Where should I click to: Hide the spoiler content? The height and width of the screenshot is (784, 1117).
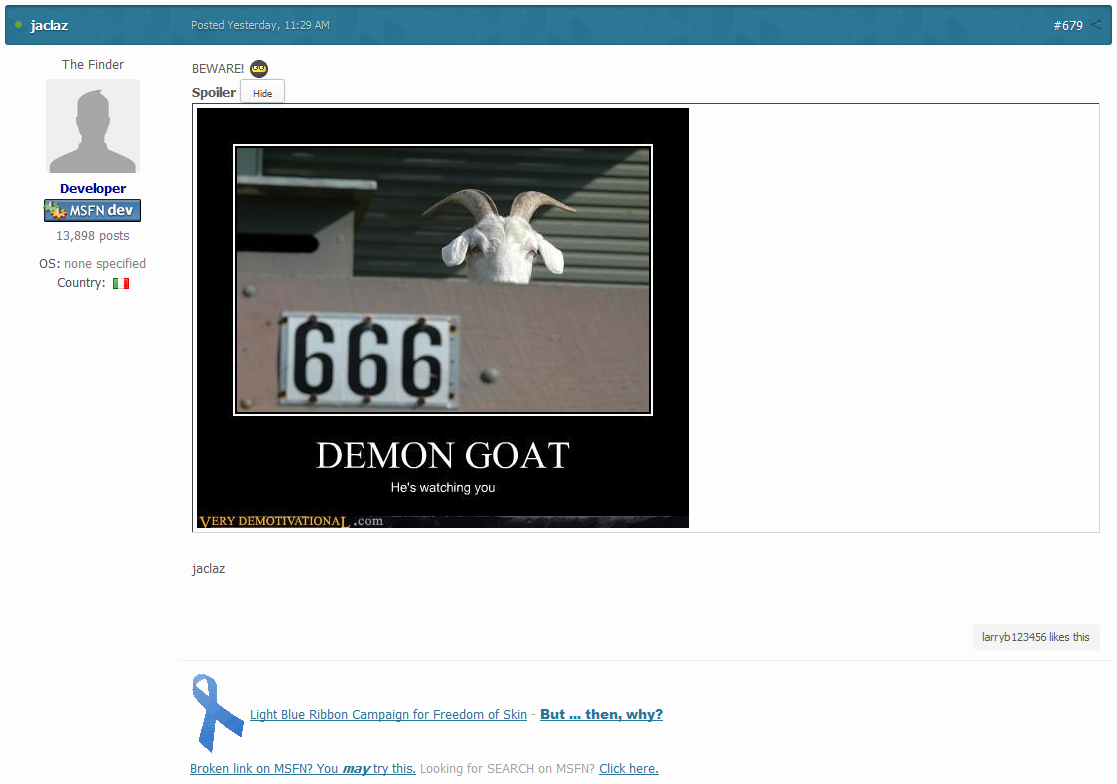pos(262,93)
